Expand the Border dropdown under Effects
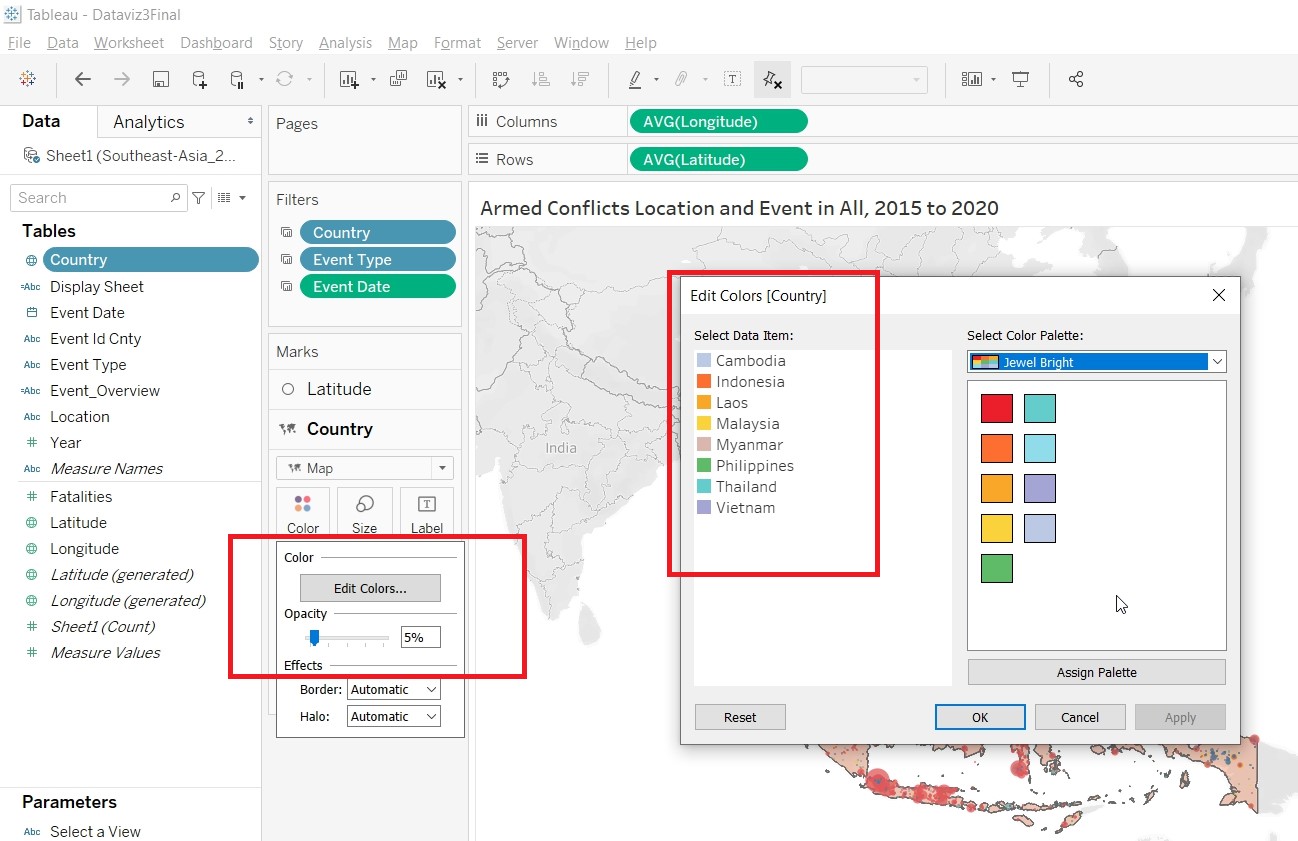Screen dimensions: 1298x841 [x=393, y=690]
